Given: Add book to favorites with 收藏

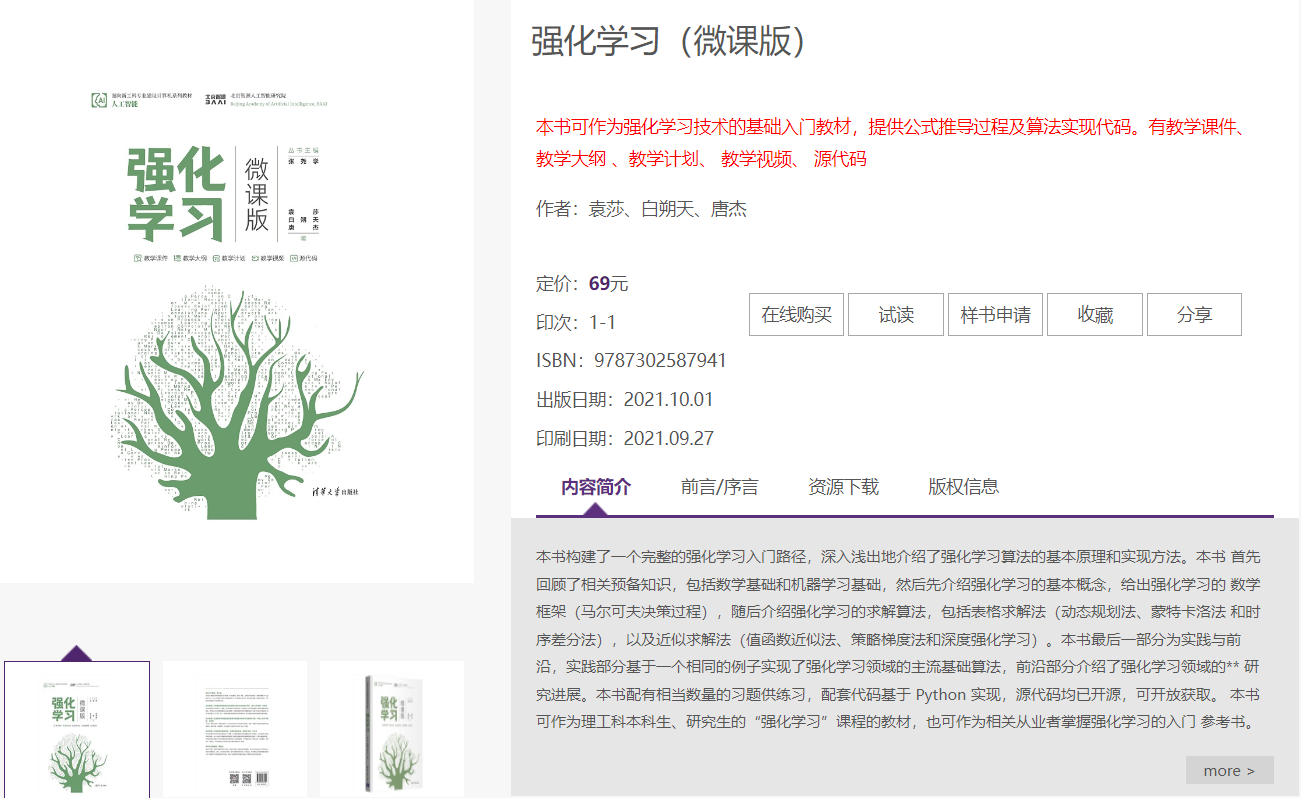Looking at the screenshot, I should (1095, 314).
